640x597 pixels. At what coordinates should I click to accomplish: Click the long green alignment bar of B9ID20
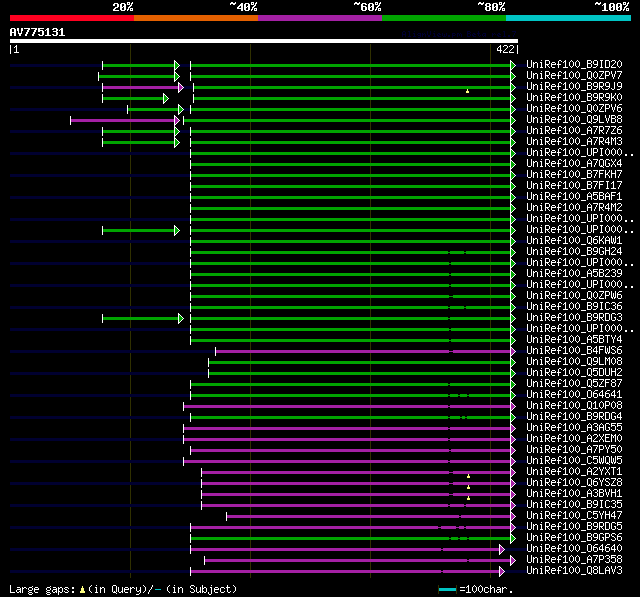[351, 65]
